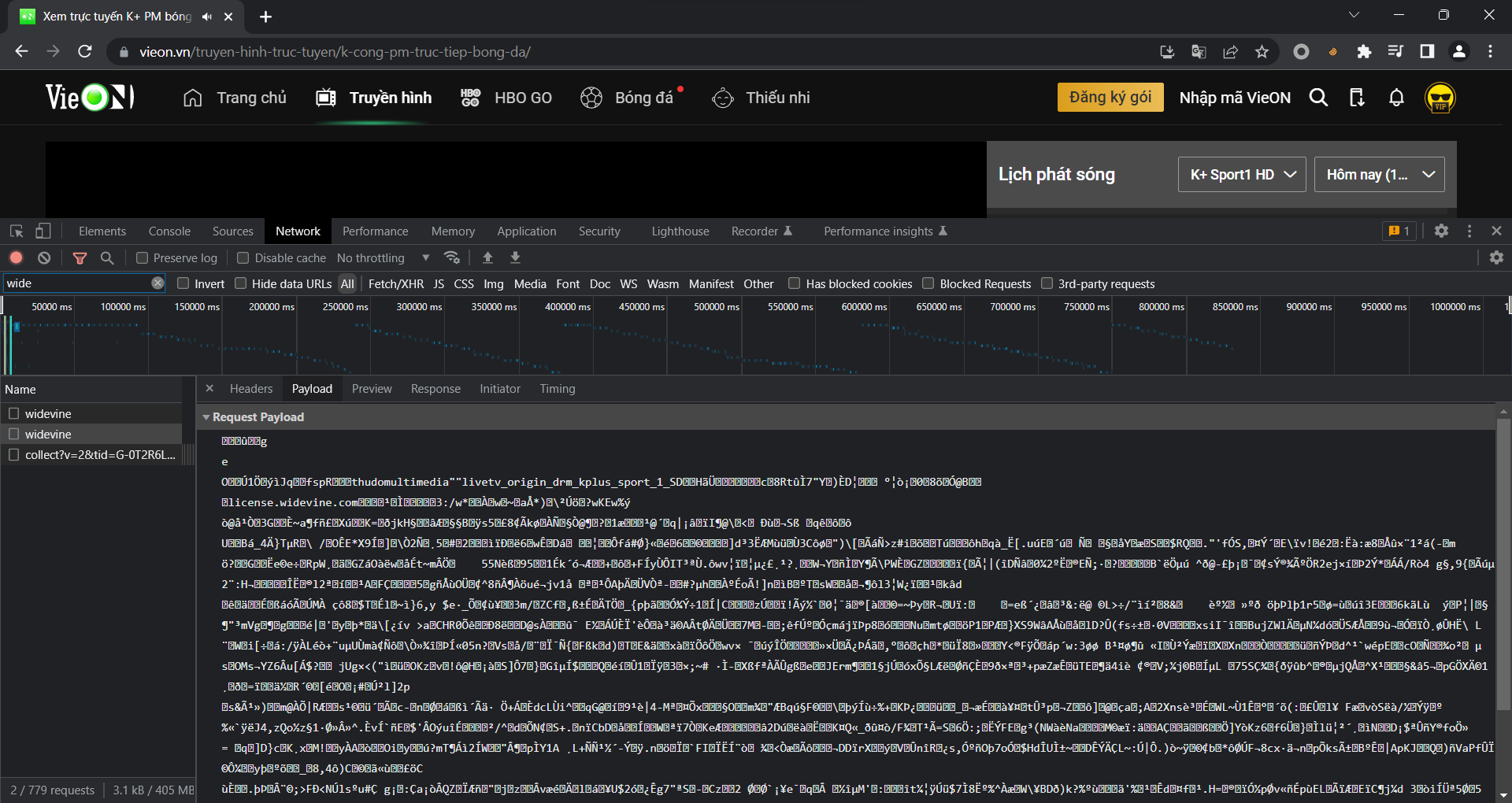This screenshot has height=803, width=1512.
Task: Open the Headers tab of request
Action: (251, 389)
